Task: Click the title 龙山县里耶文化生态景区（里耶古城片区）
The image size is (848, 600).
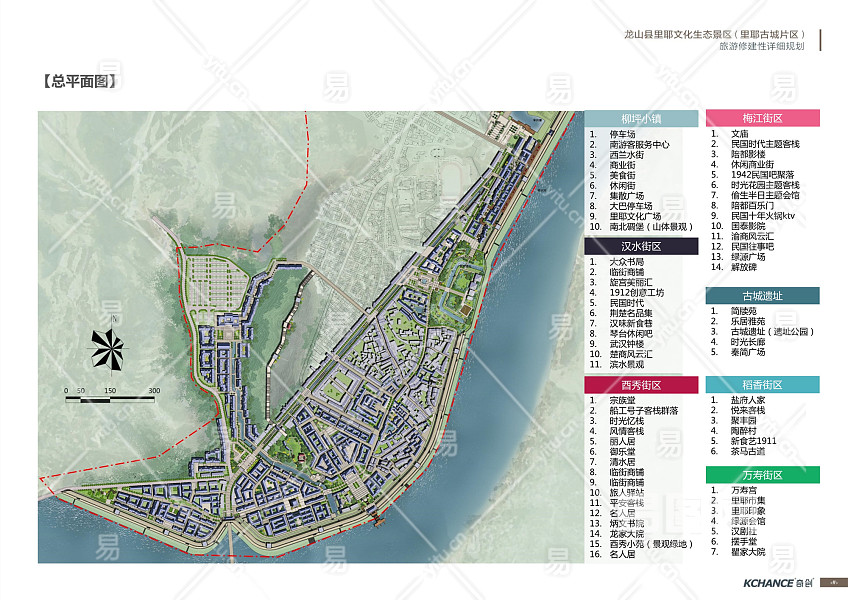Action: (x=716, y=34)
